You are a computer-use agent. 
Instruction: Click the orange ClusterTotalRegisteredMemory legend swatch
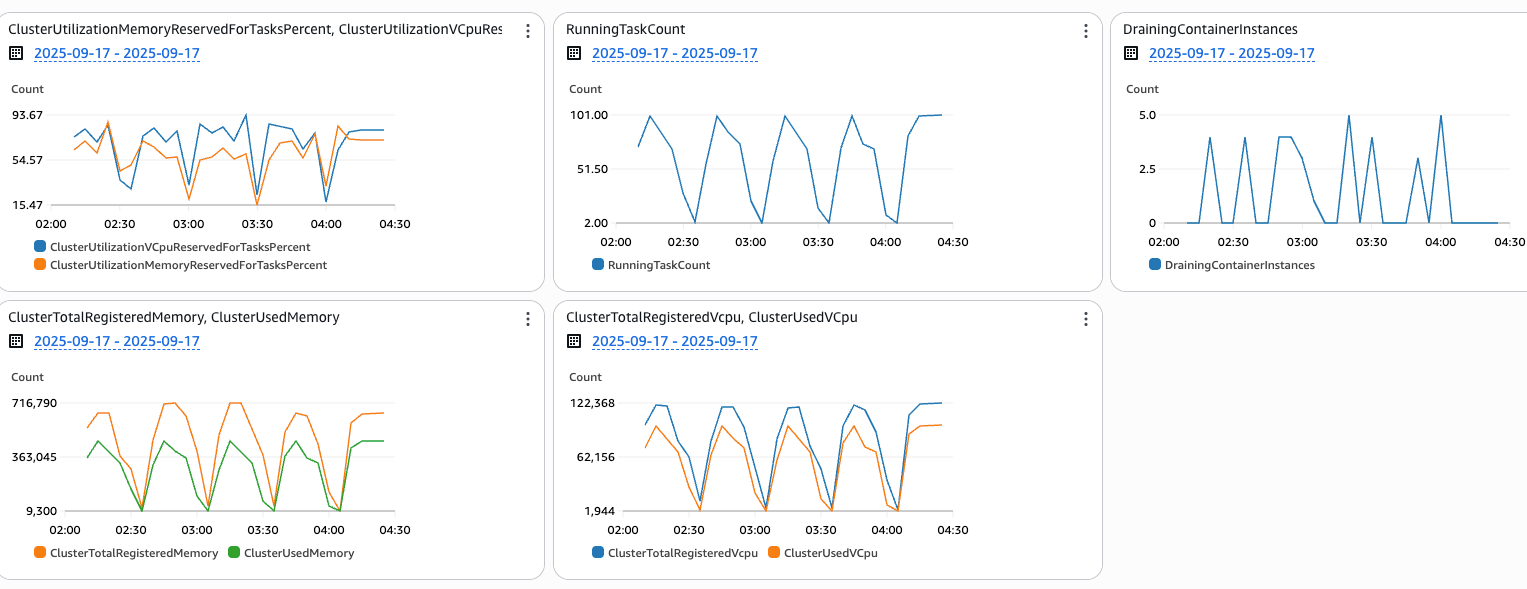(40, 553)
